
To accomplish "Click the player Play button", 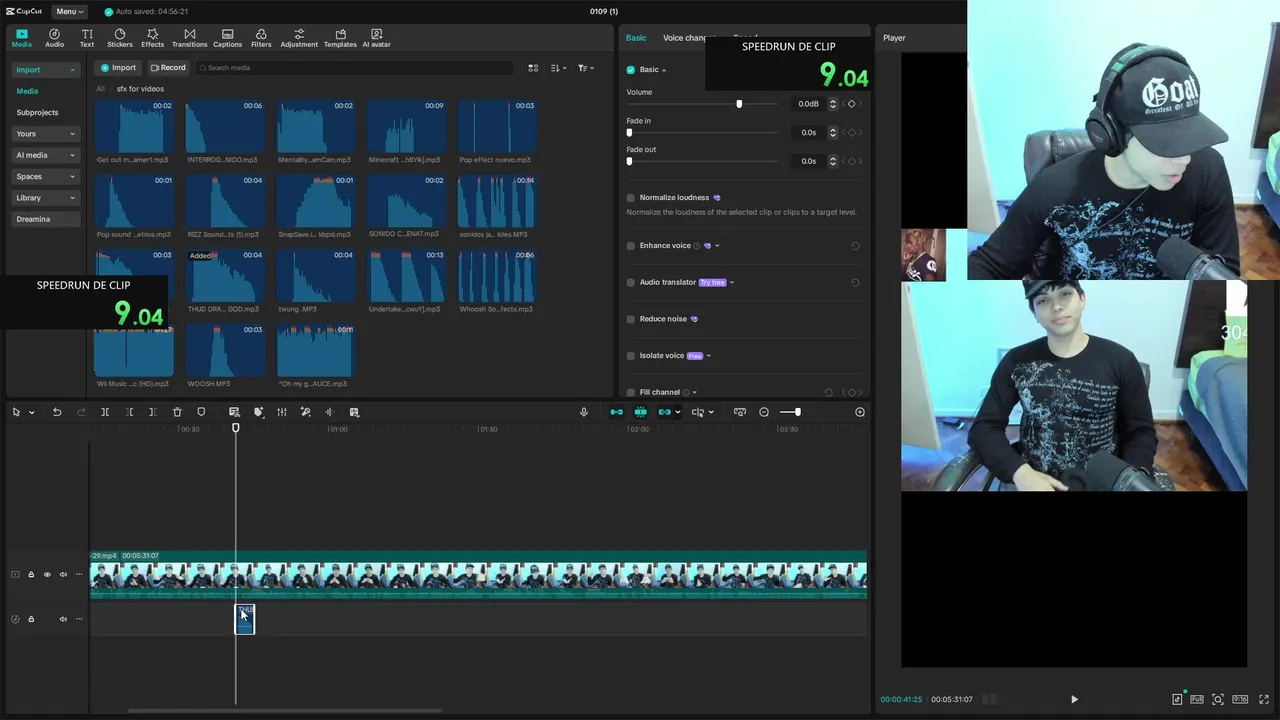I will 1074,699.
